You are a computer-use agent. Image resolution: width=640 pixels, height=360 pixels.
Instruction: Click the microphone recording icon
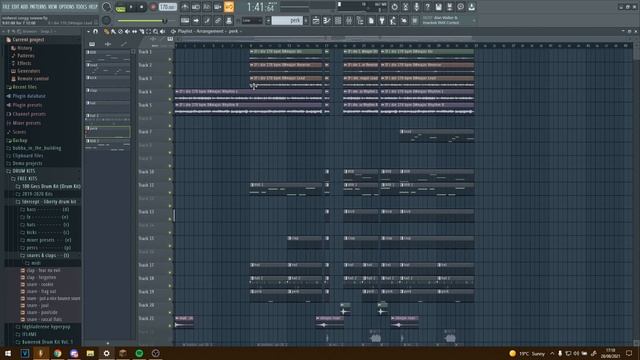pyautogui.click(x=416, y=7)
